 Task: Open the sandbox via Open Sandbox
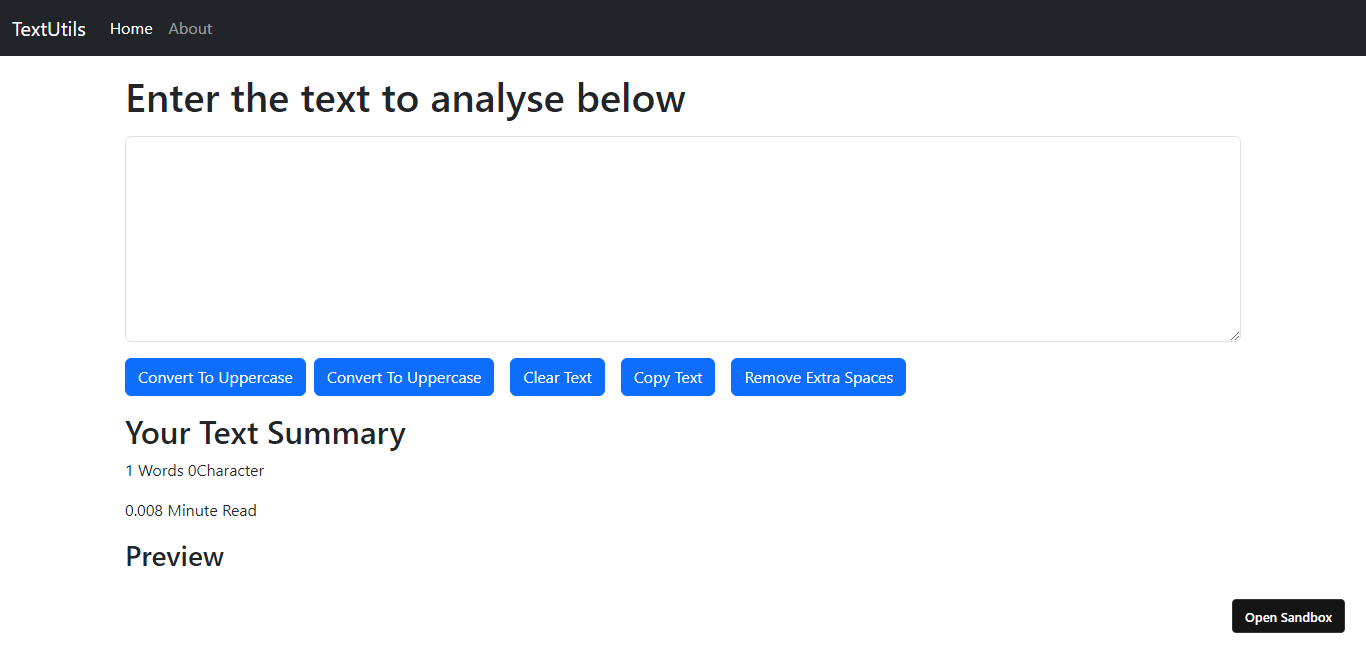(x=1288, y=617)
